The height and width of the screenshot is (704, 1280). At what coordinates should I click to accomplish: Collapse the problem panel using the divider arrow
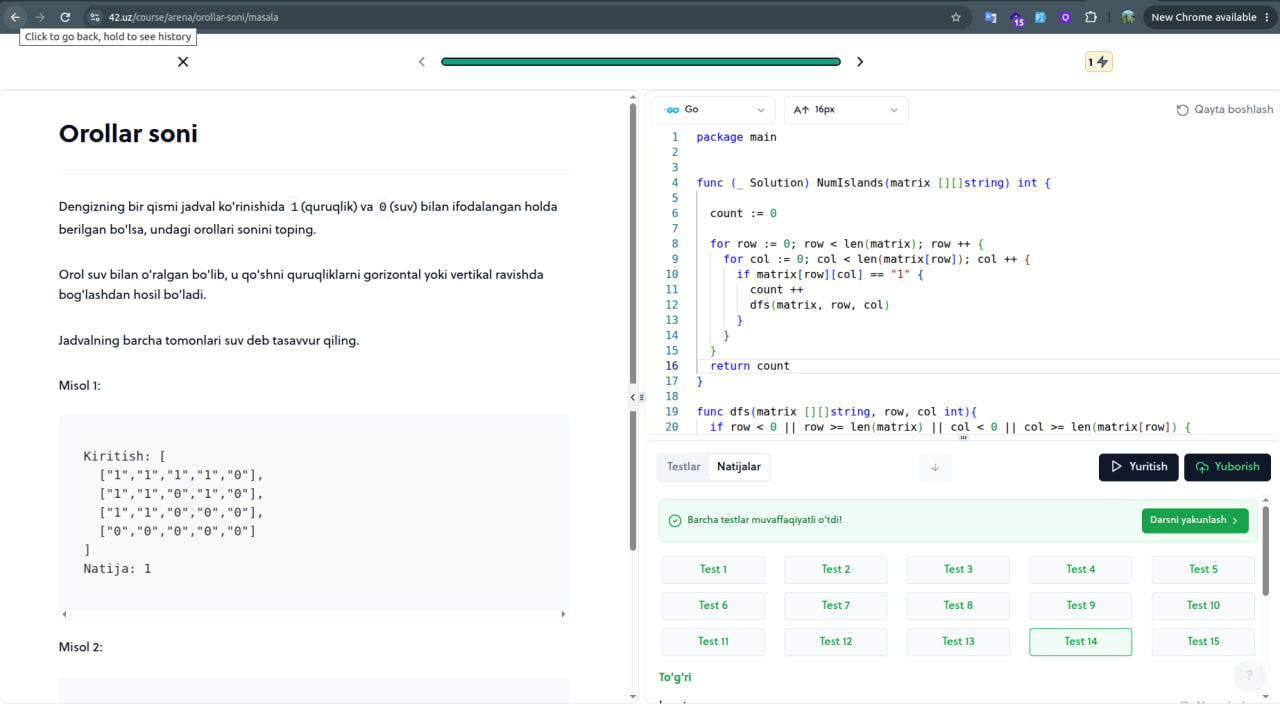click(633, 397)
